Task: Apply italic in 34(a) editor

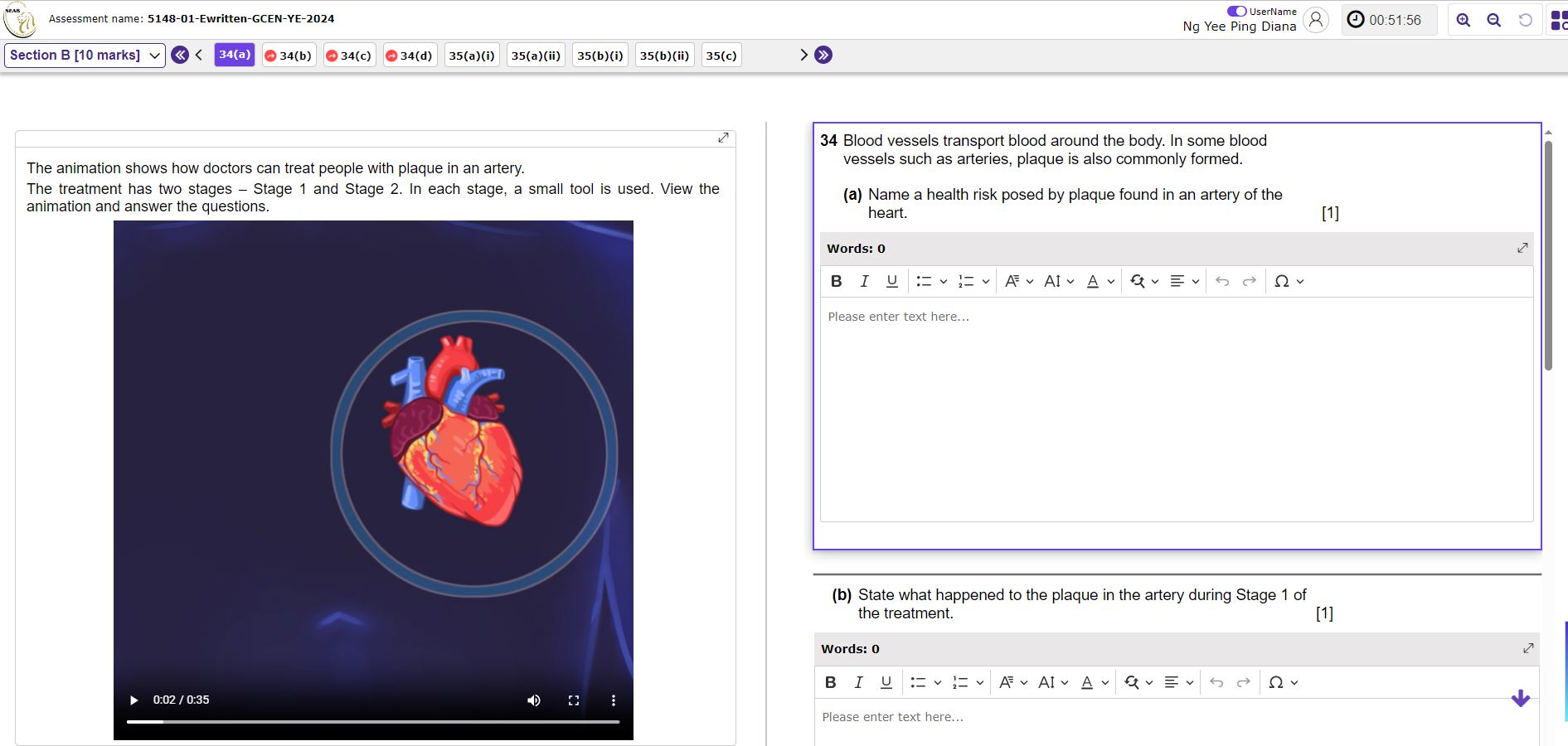Action: pos(864,282)
